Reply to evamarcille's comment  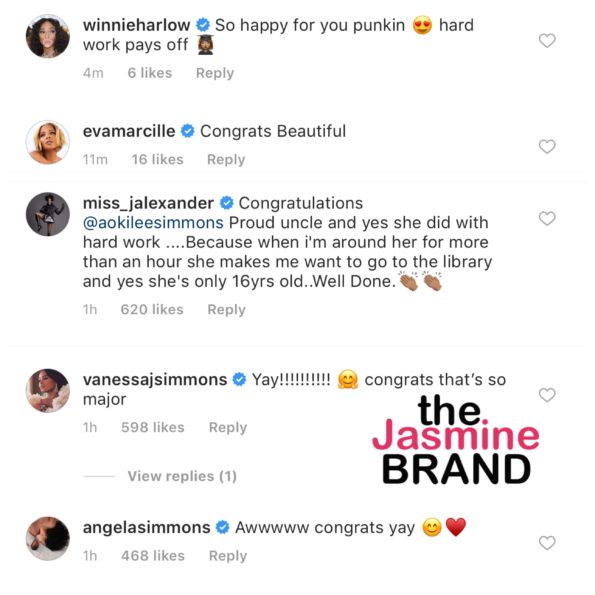(x=226, y=159)
